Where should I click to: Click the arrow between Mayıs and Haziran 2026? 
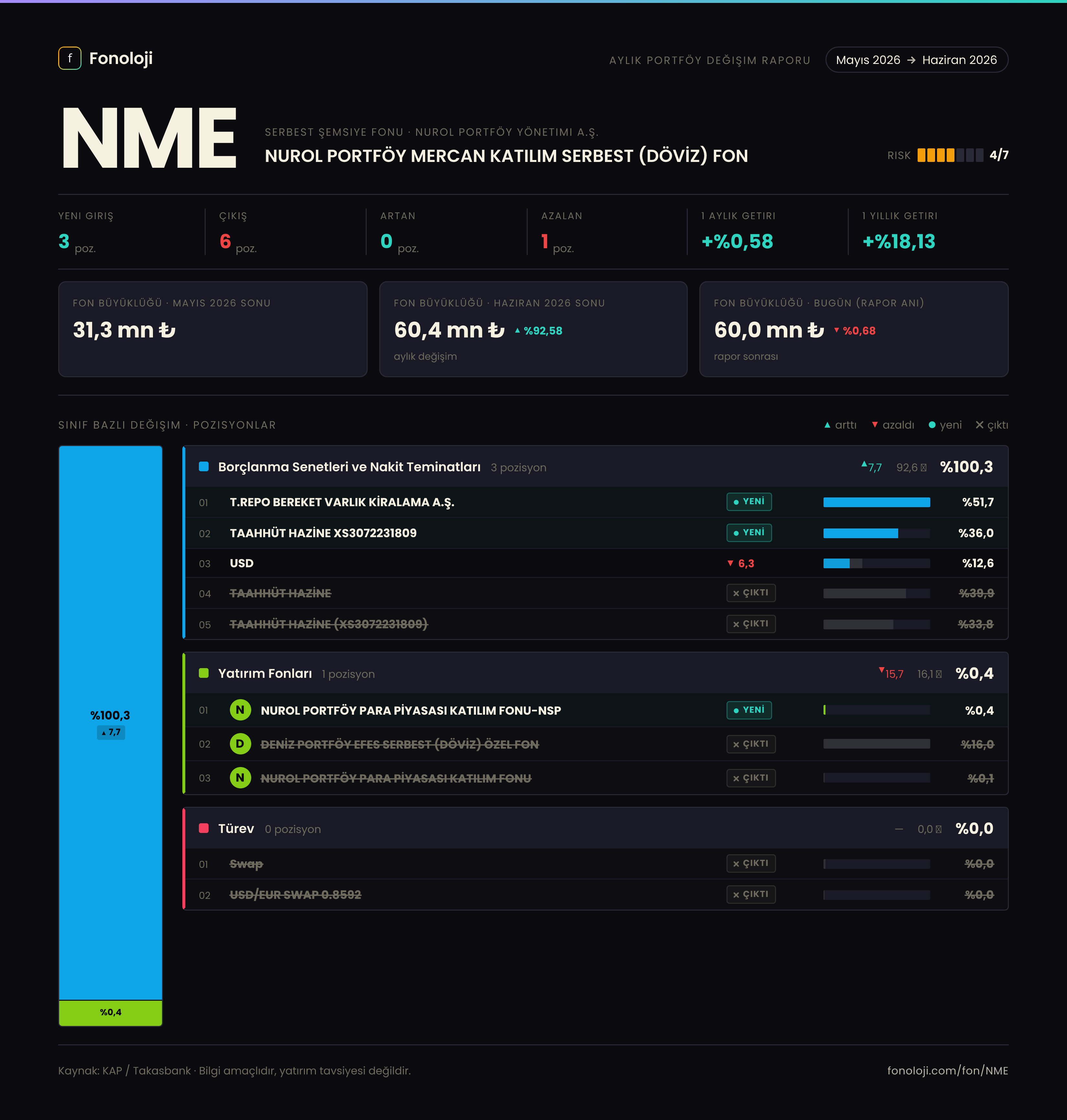click(x=911, y=60)
